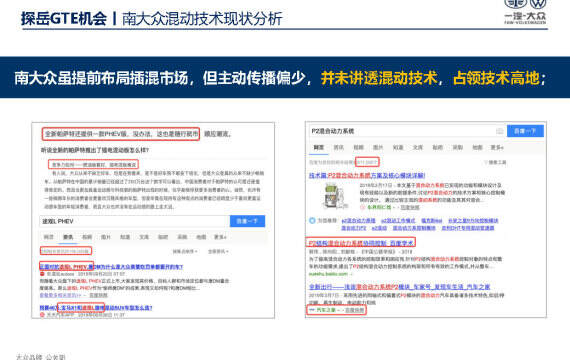Viewport: 570px width, 360px height.
Task: Click the subtitle 南大众混动技术现状分析
Action: 202,19
